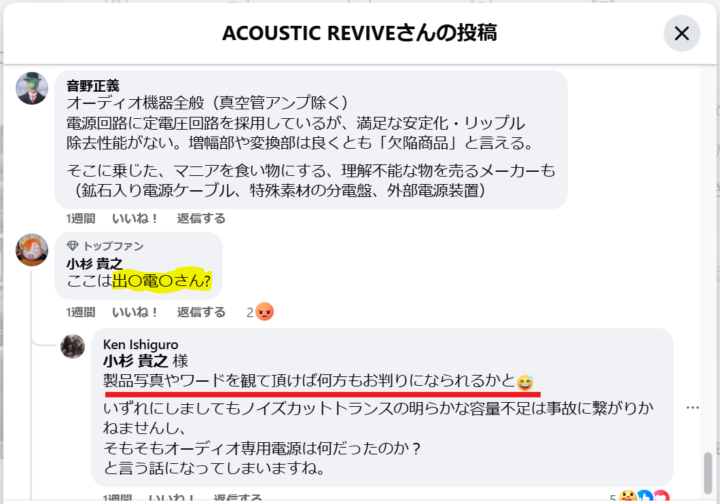
Task: View reaction emojis on Ken Ishiguro's reply
Action: 644,497
